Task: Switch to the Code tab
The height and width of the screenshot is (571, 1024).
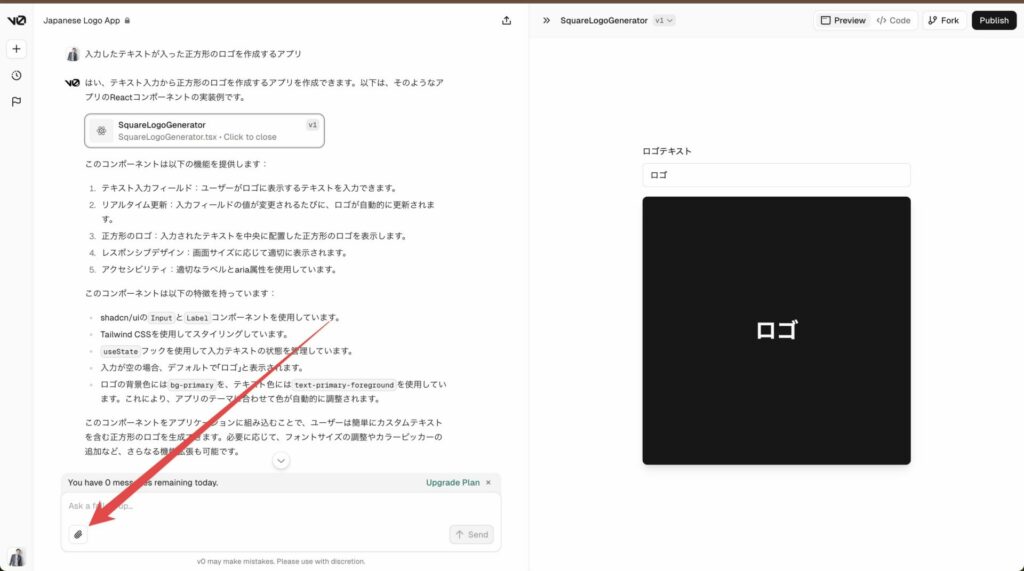Action: click(893, 20)
